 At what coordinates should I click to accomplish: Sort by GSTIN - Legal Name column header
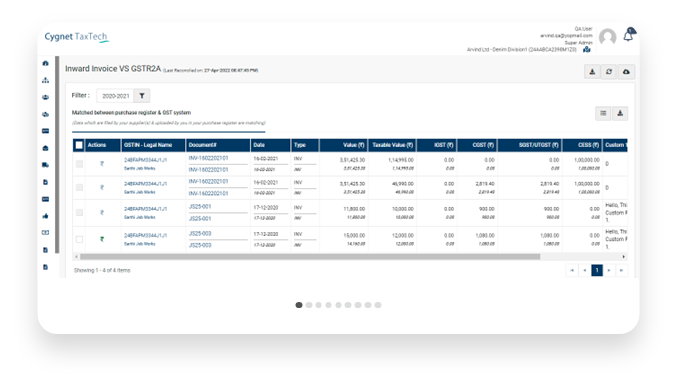[x=153, y=145]
